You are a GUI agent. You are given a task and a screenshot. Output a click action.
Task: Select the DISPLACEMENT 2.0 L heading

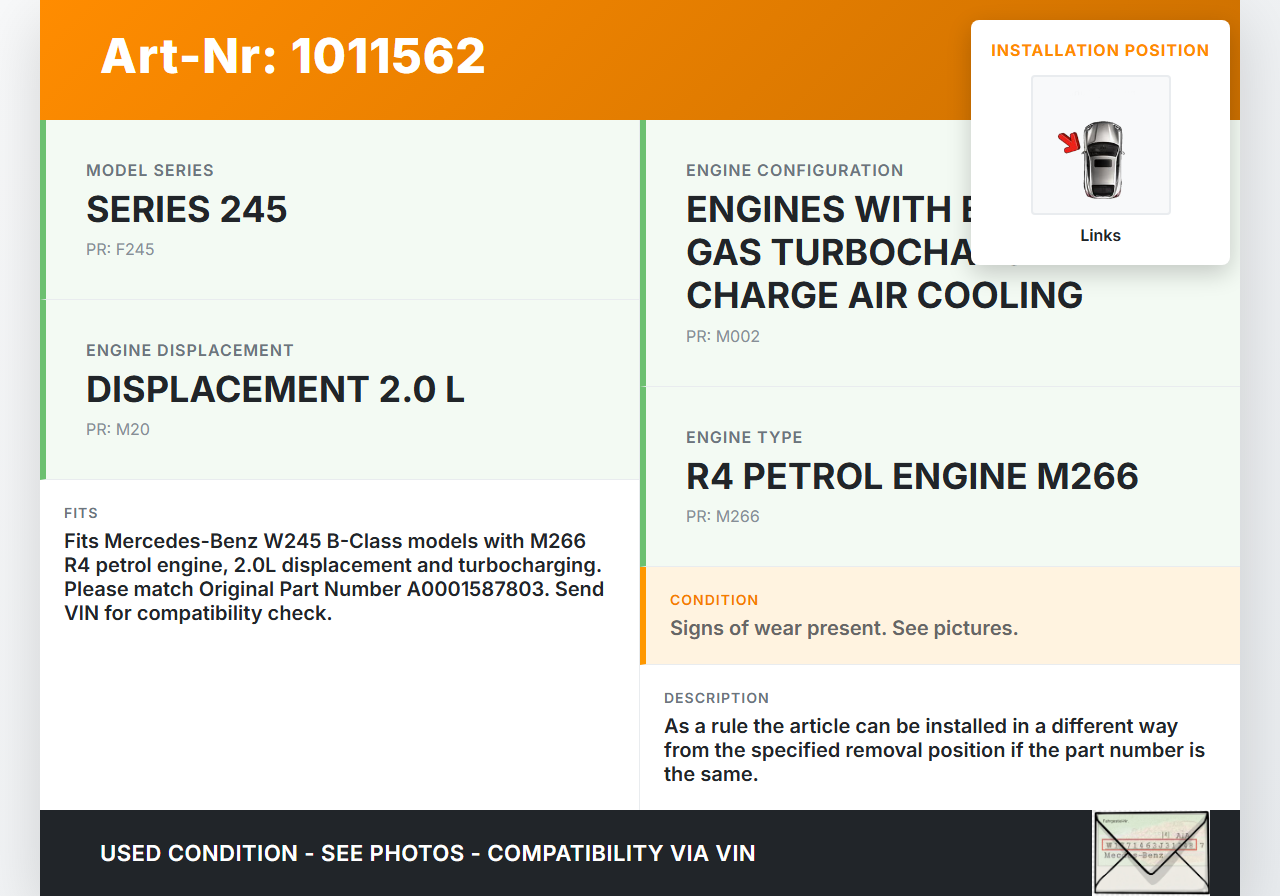click(x=275, y=389)
